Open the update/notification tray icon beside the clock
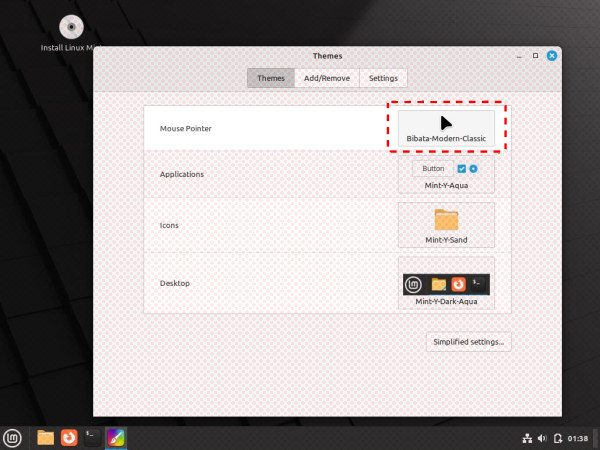 558,439
